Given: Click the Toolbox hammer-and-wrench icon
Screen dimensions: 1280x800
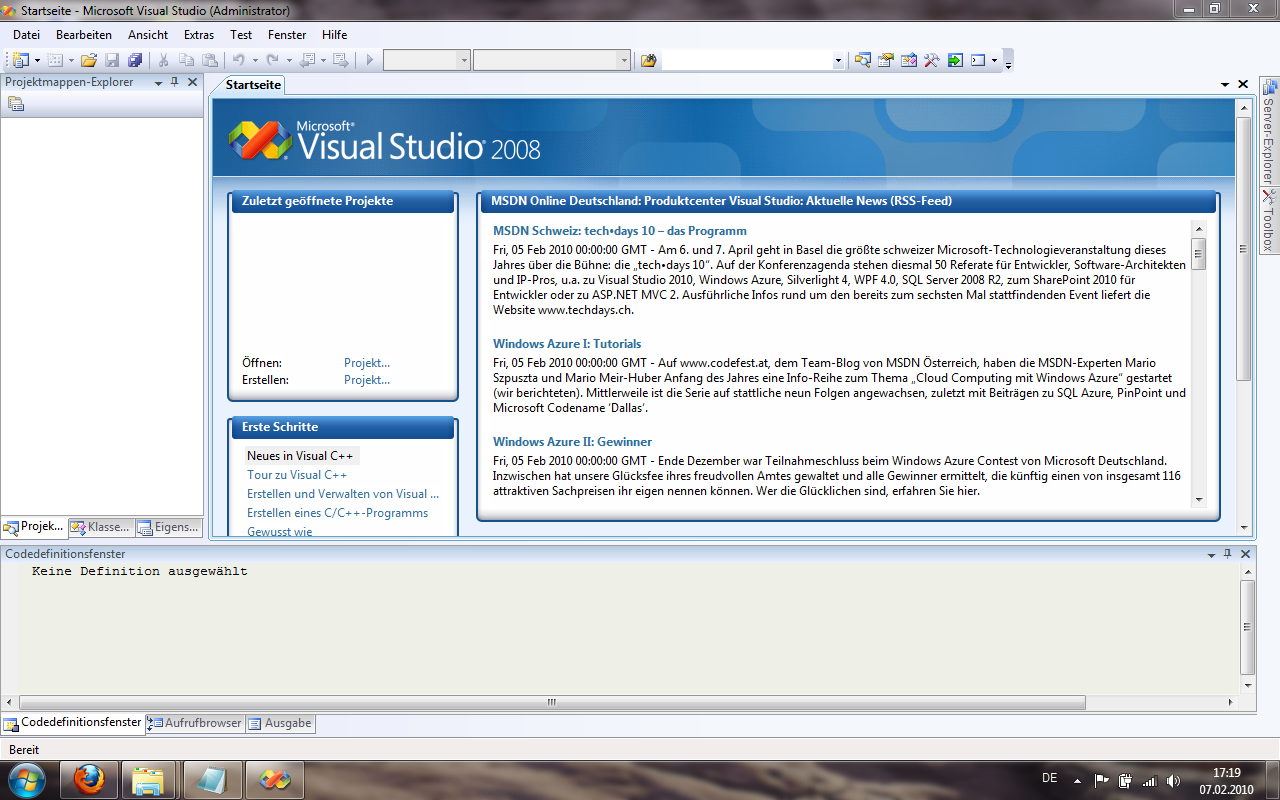Looking at the screenshot, I should coord(931,60).
